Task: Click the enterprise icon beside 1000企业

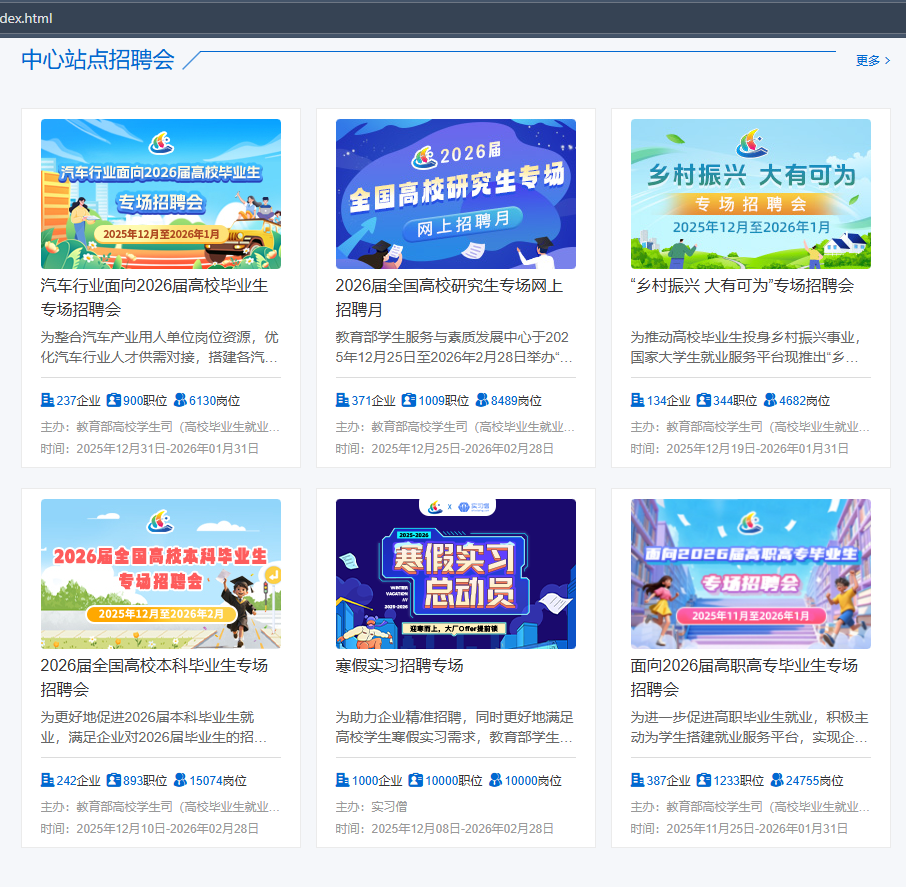Action: tap(342, 780)
